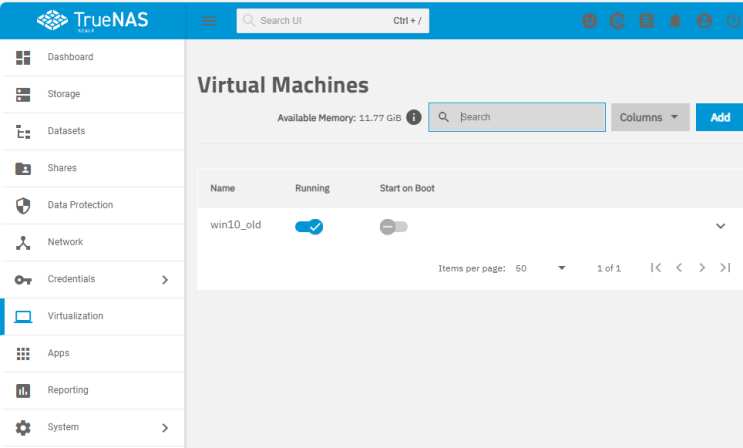The image size is (743, 448).
Task: Click the Shares folder icon
Action: point(23,168)
